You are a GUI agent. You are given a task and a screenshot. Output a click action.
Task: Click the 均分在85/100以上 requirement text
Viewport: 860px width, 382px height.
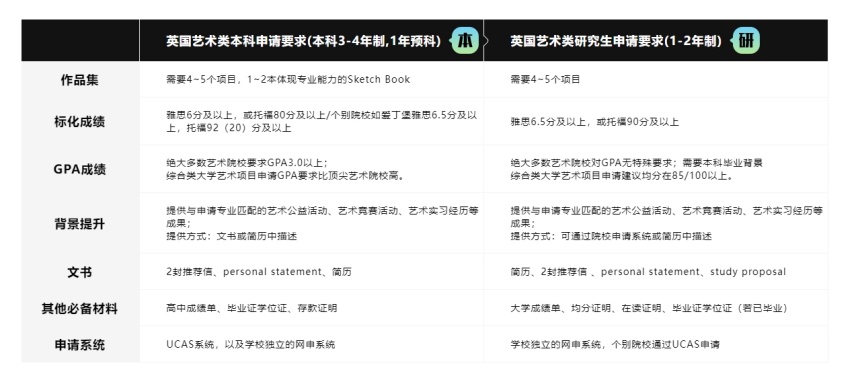tap(622, 176)
